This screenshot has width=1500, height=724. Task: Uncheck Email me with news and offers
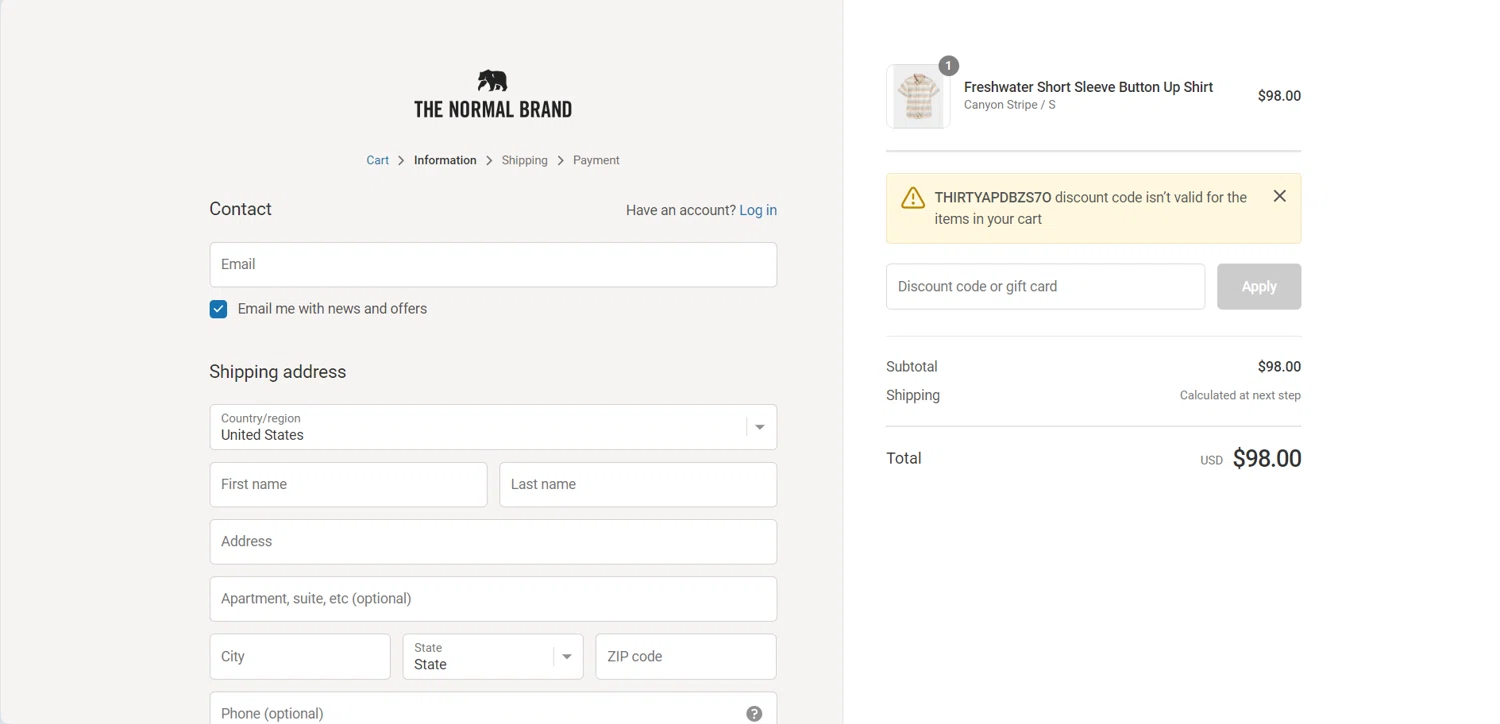pos(218,309)
